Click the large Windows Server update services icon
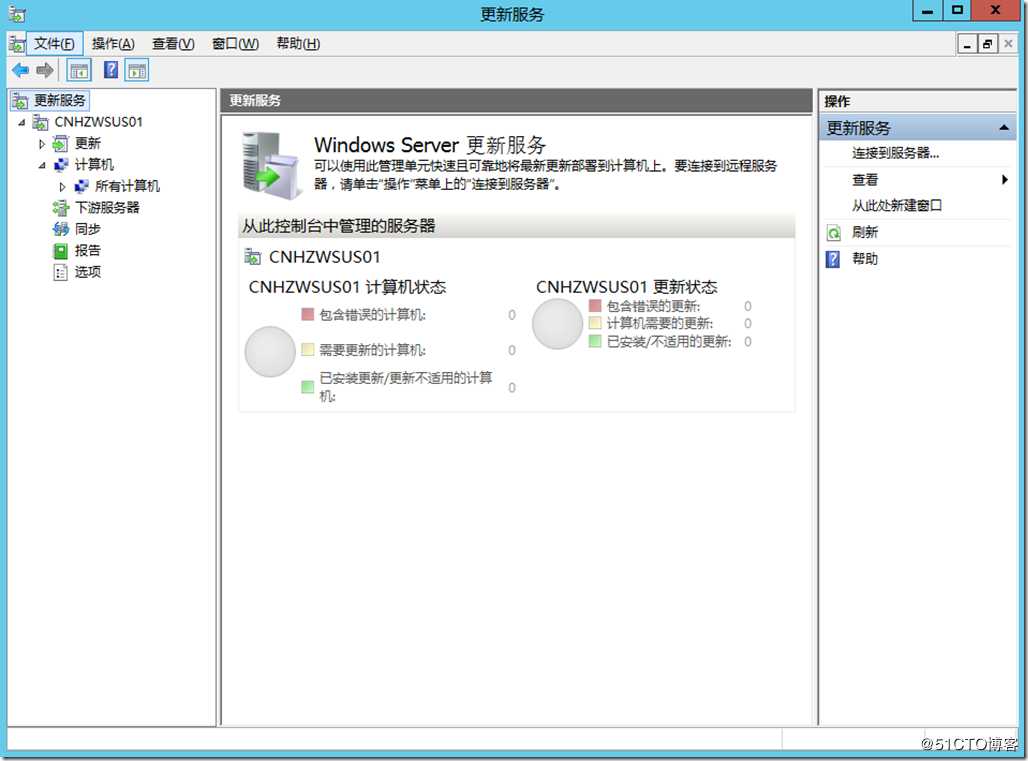 coord(270,165)
